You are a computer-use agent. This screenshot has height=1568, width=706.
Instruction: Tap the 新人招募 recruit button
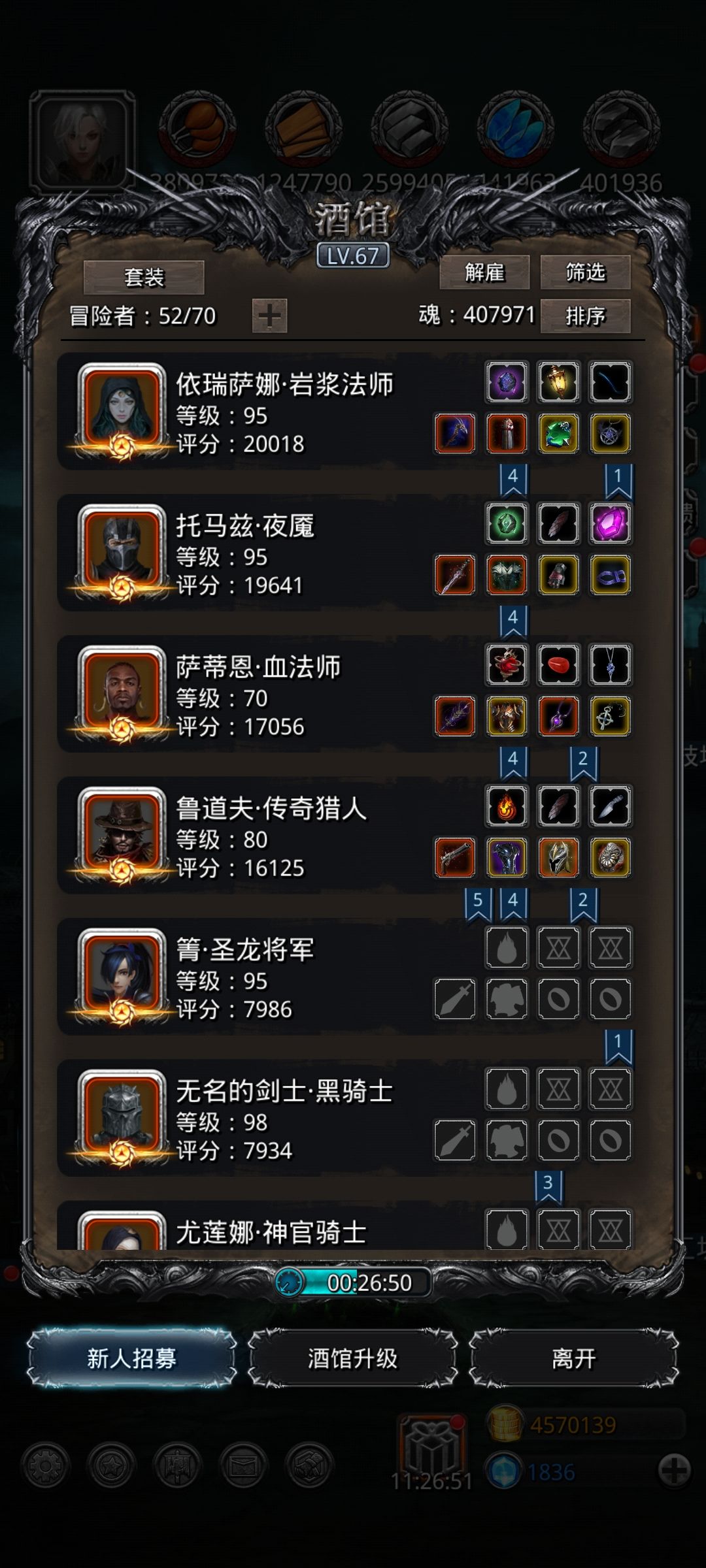[131, 1359]
